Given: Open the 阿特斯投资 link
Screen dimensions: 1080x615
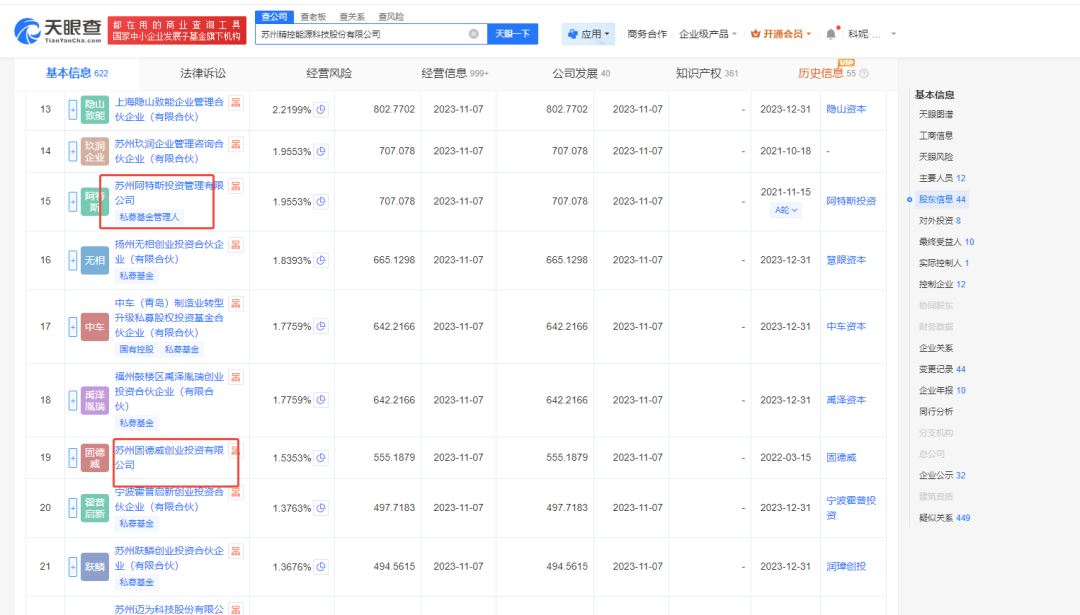Looking at the screenshot, I should [850, 201].
